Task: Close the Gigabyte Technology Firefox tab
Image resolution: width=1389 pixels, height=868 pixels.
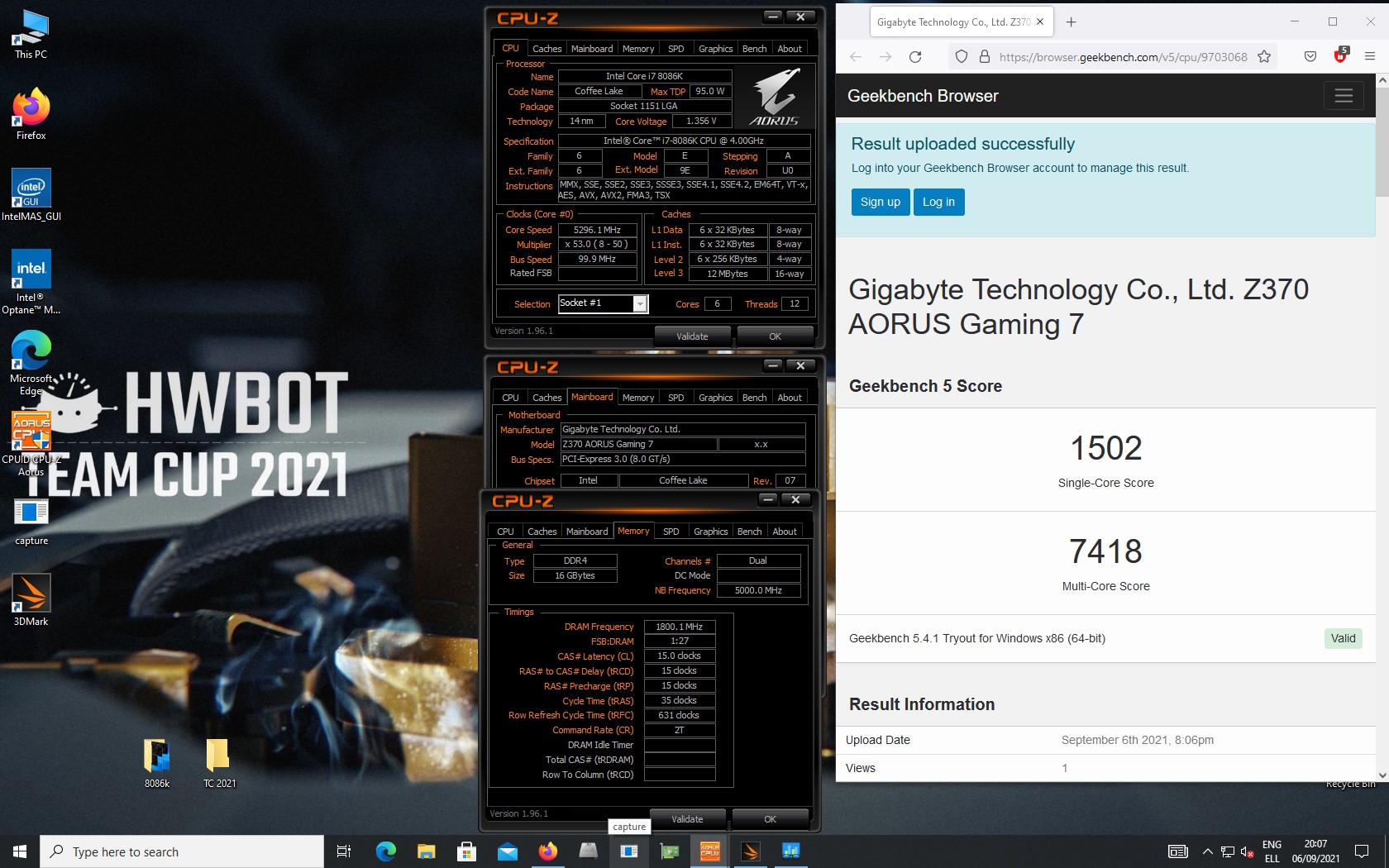Action: coord(1040,22)
